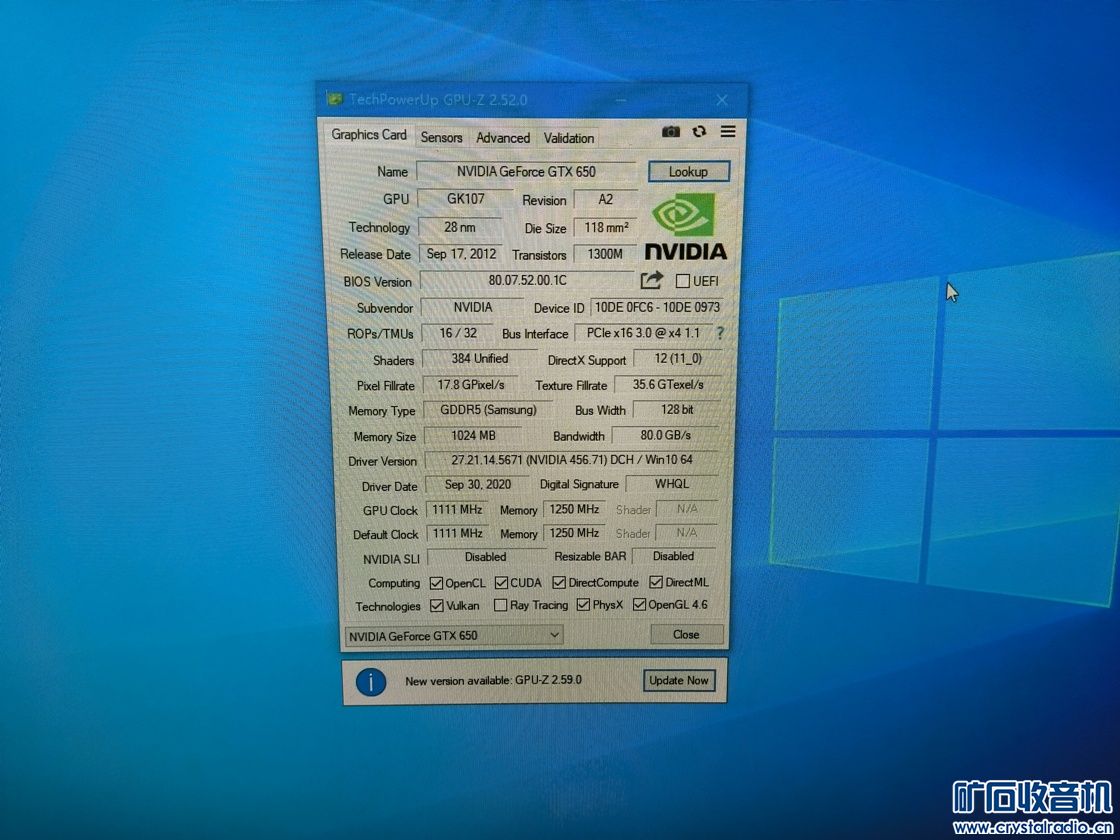
Task: Toggle the OpenGL 4.6 checkbox
Action: point(639,606)
